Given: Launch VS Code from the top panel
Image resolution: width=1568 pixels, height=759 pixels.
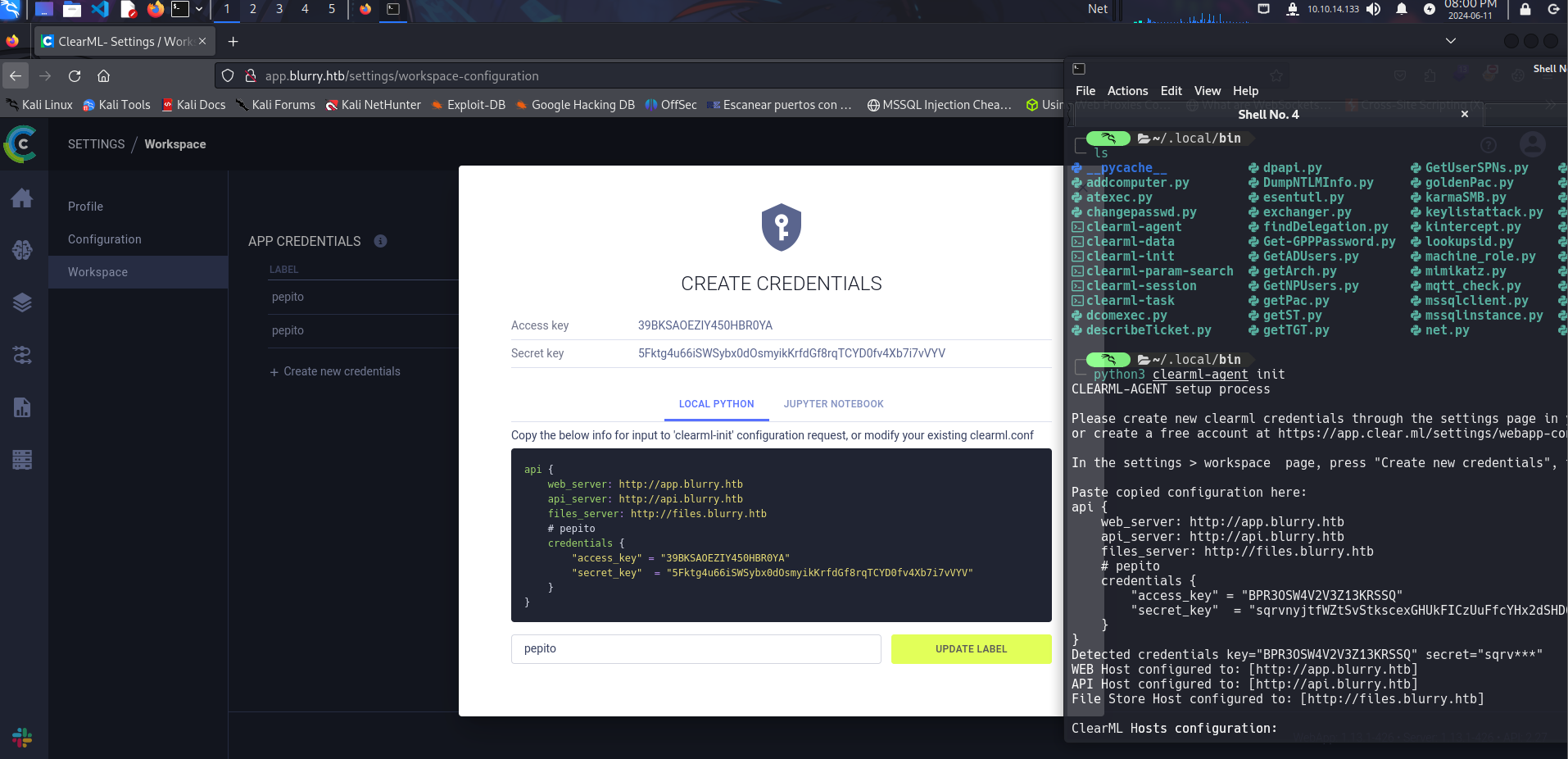Looking at the screenshot, I should (x=100, y=9).
